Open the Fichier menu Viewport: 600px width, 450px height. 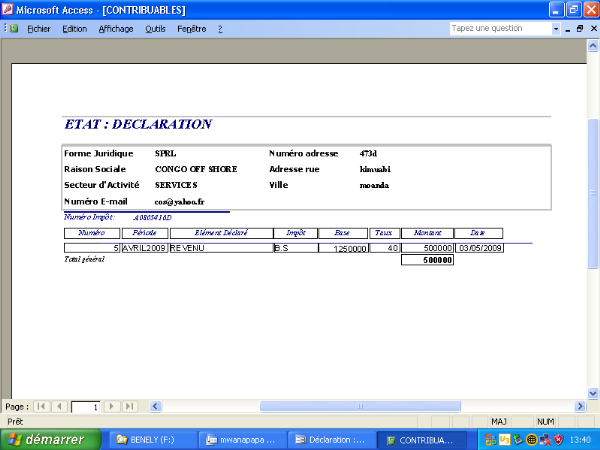point(39,29)
